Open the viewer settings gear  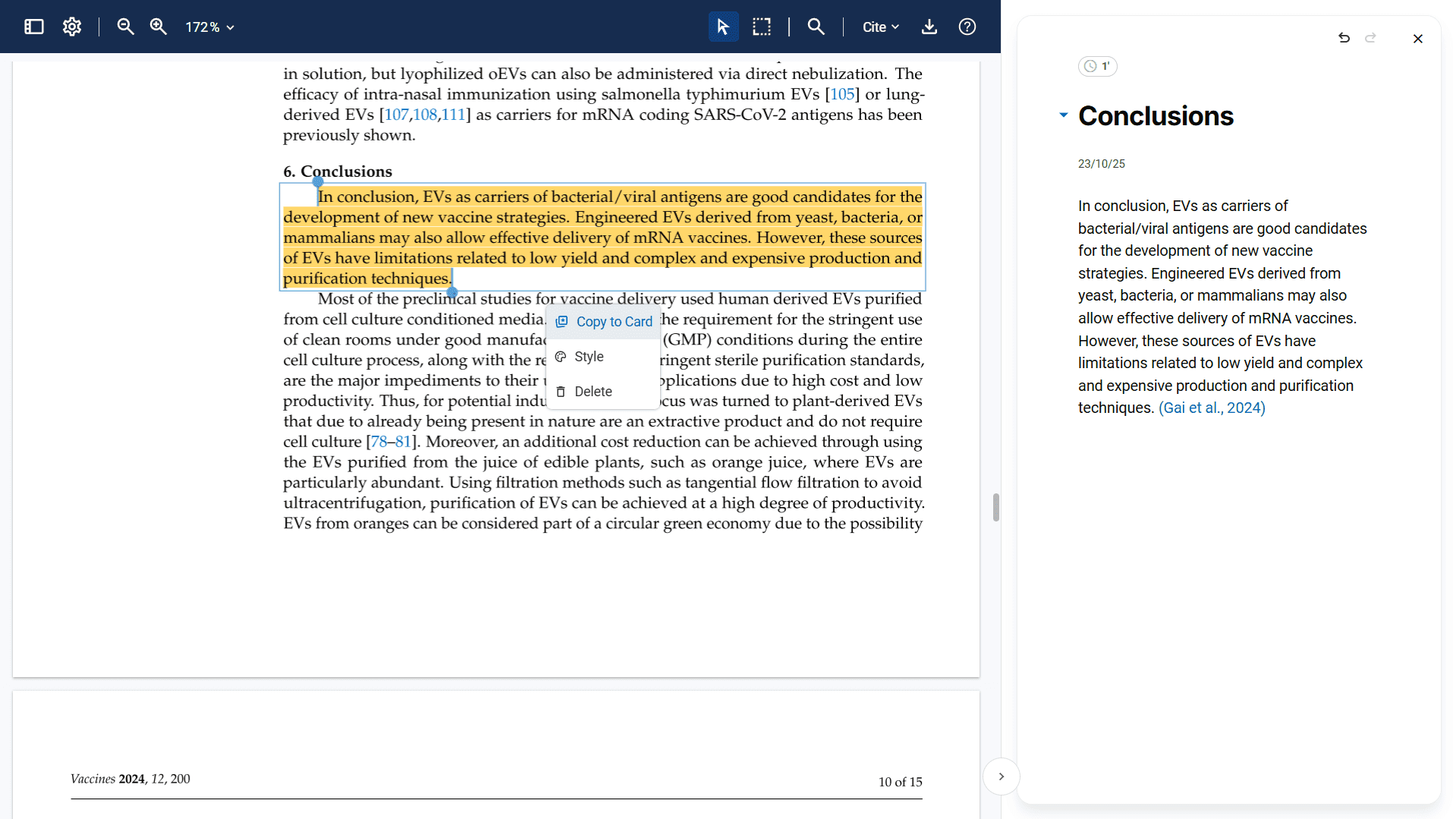[72, 27]
